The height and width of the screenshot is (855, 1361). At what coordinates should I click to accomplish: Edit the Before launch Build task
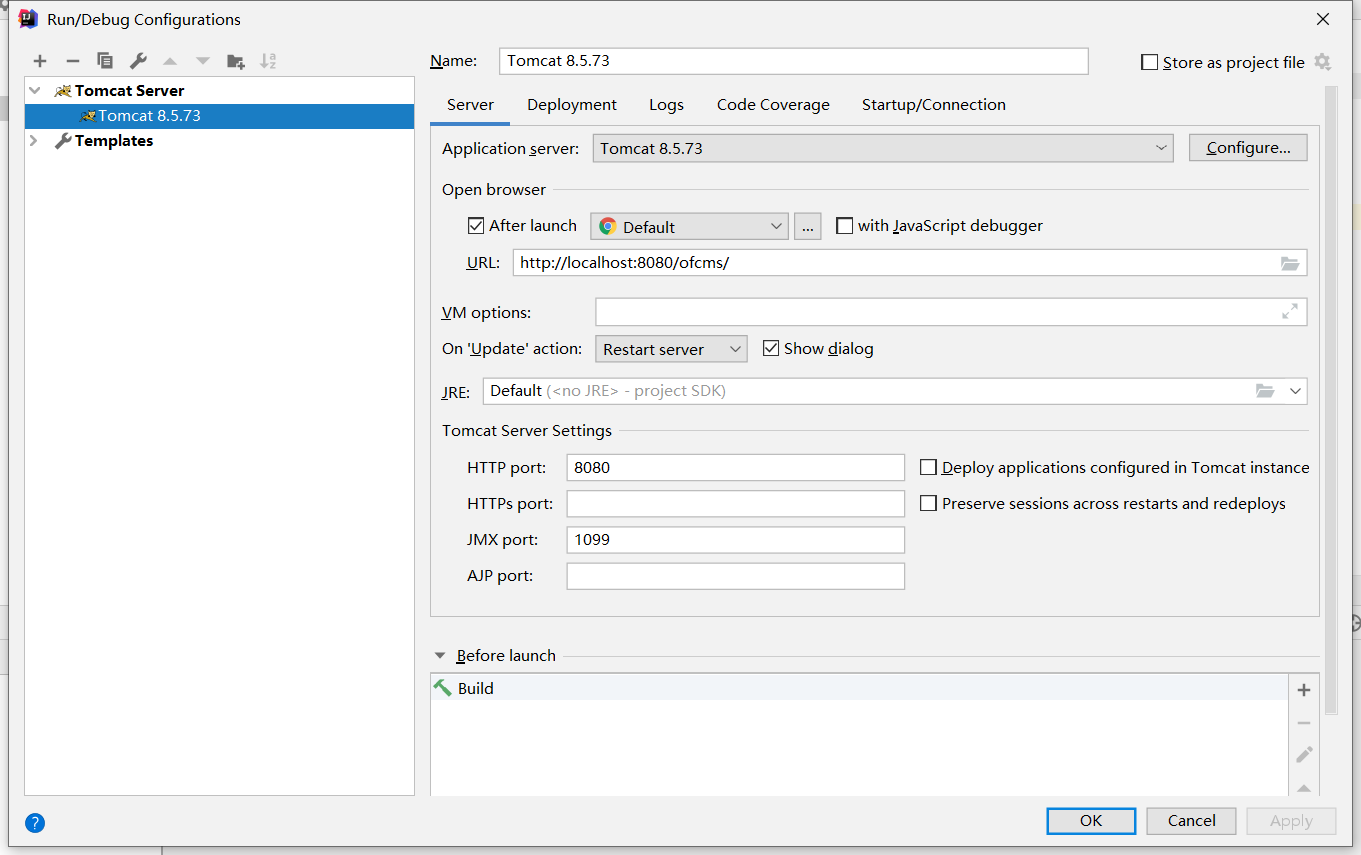[x=1304, y=754]
